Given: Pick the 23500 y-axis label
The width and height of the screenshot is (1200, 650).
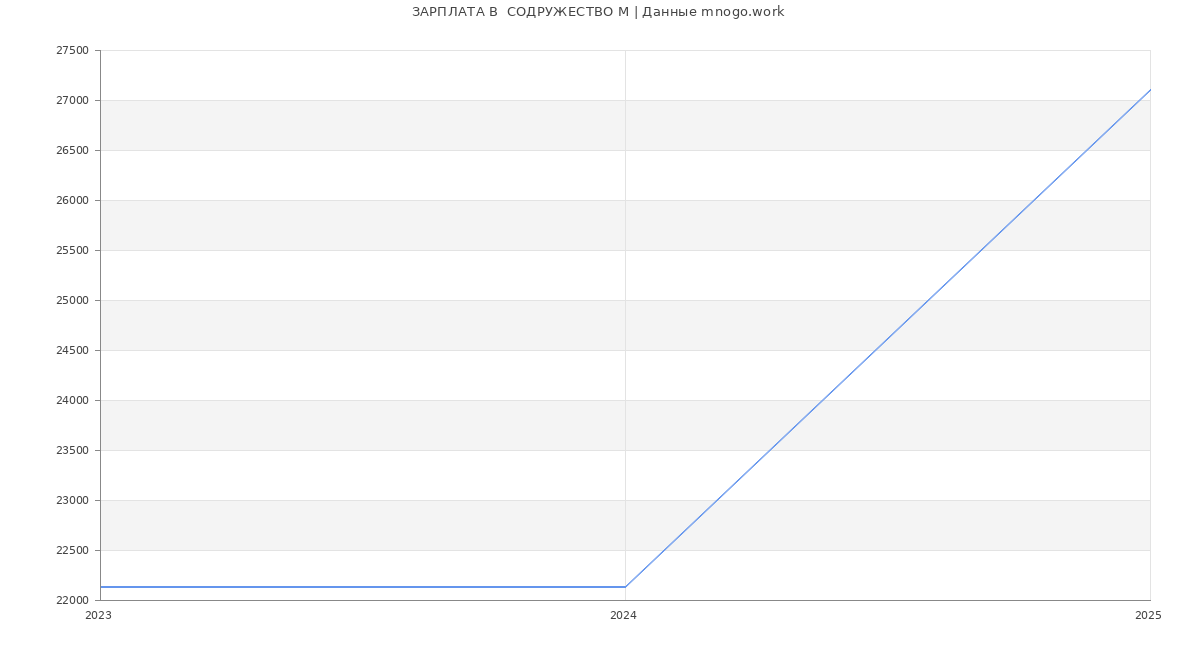Looking at the screenshot, I should click(72, 451).
